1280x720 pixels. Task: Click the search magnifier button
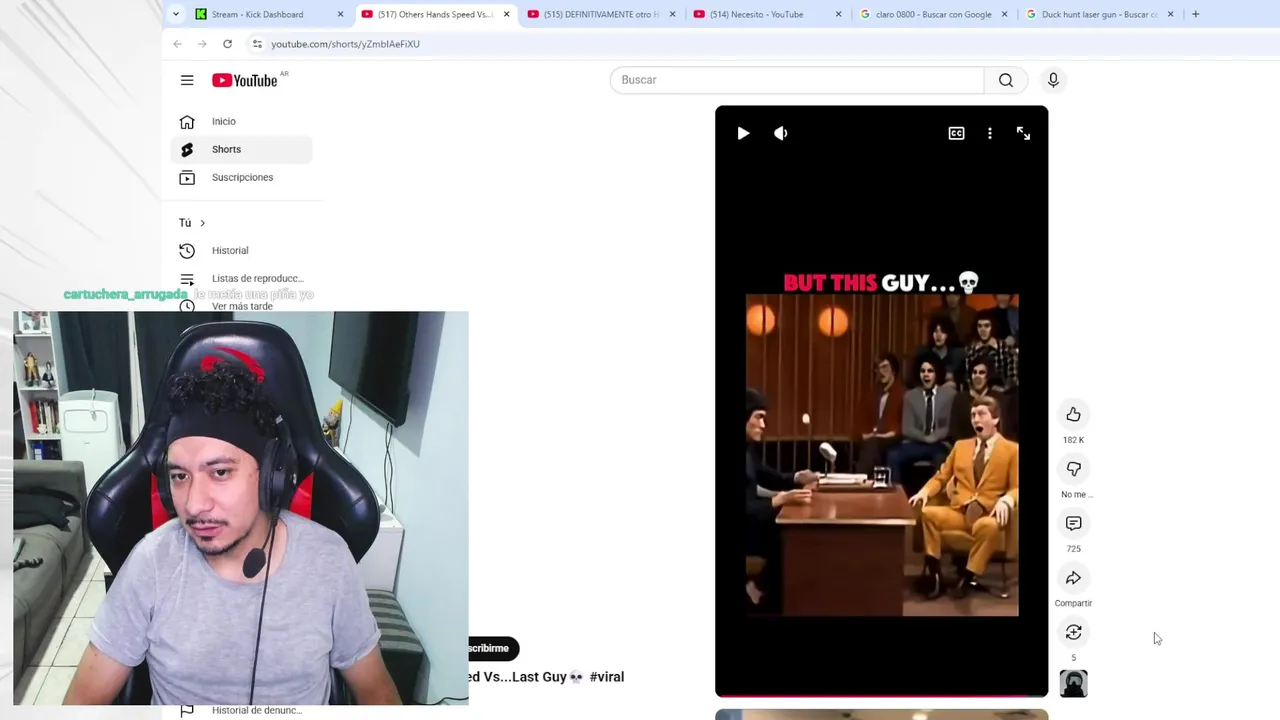pyautogui.click(x=1006, y=80)
